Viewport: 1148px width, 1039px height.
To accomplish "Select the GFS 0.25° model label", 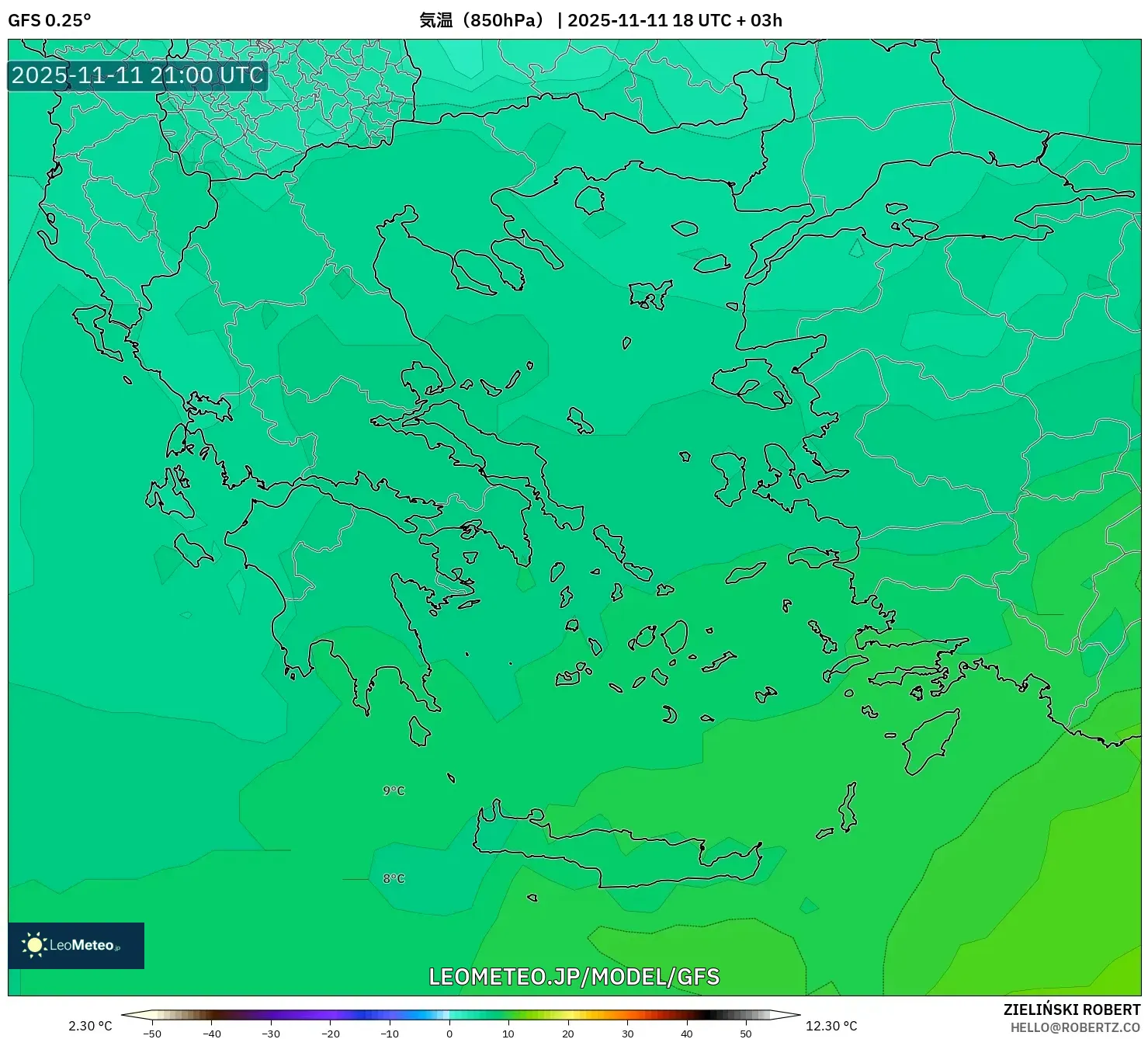I will click(x=48, y=21).
